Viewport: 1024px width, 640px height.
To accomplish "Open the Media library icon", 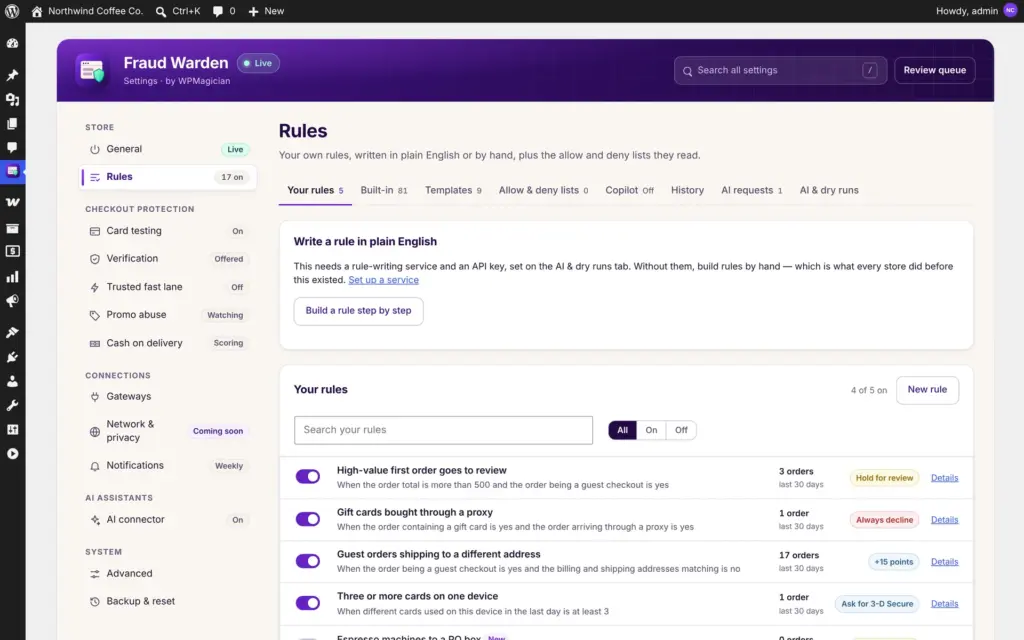I will [x=12, y=99].
